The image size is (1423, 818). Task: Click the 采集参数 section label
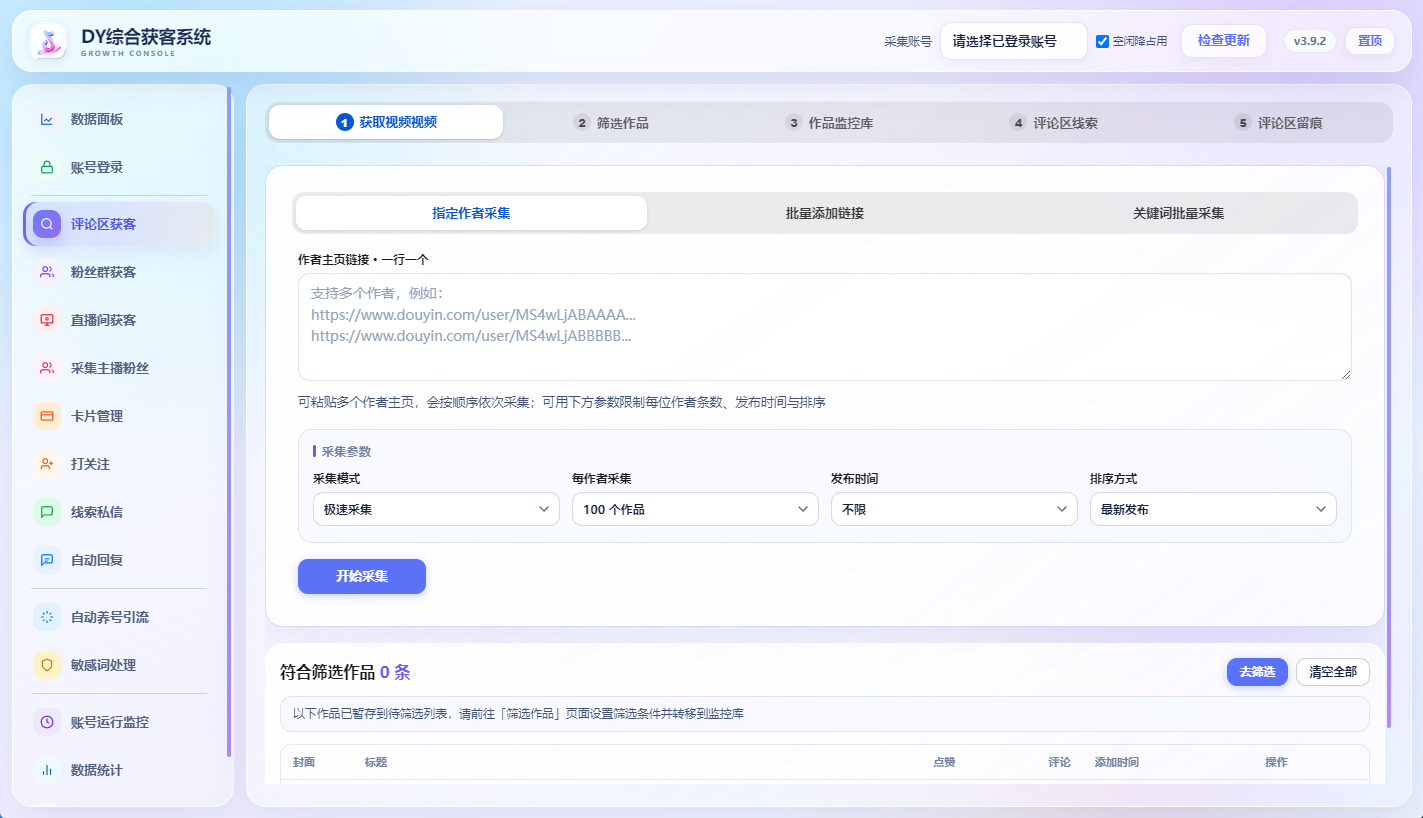(346, 452)
